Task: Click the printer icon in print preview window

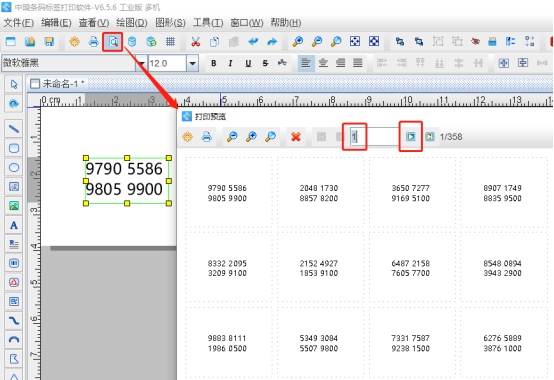Action: tap(206, 137)
